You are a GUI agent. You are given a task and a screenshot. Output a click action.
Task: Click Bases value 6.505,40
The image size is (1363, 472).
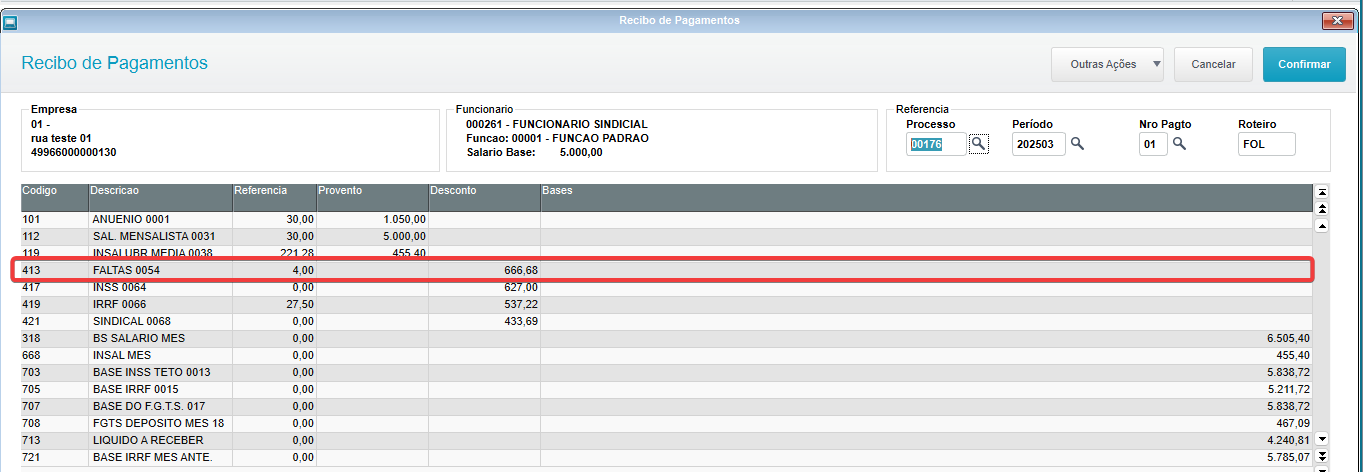(1288, 338)
